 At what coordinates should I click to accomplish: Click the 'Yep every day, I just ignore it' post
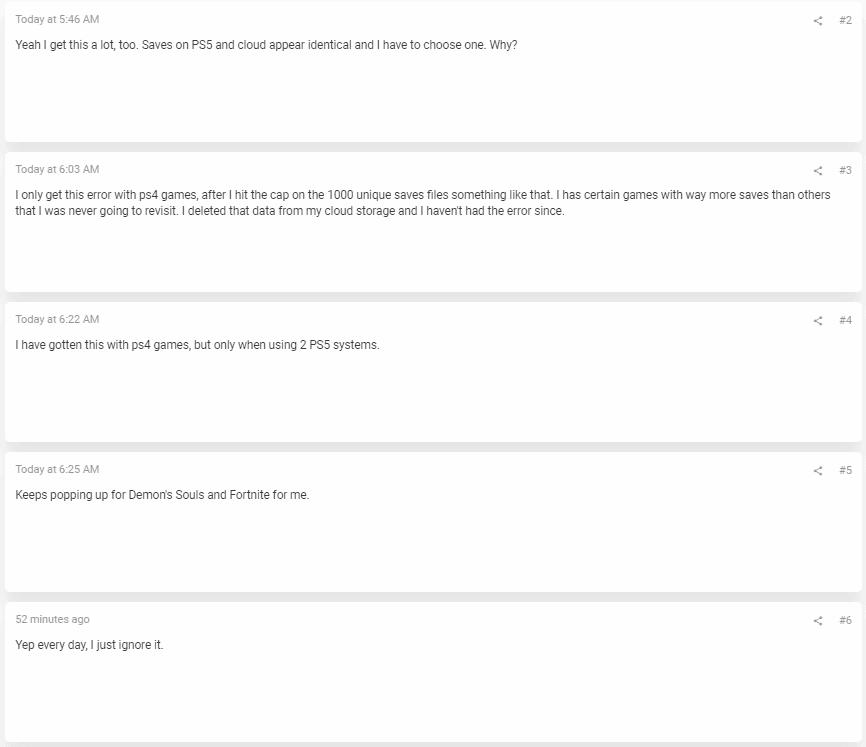pos(89,645)
